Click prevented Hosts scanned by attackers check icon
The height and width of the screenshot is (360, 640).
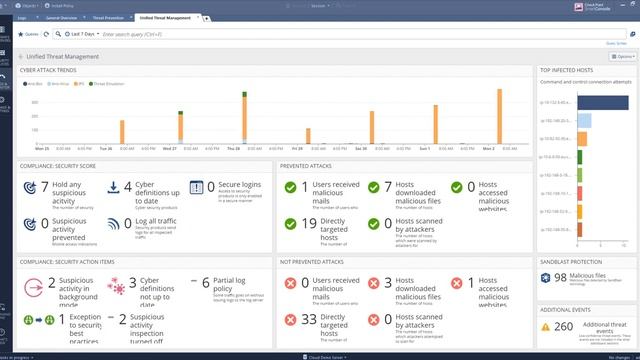point(373,224)
